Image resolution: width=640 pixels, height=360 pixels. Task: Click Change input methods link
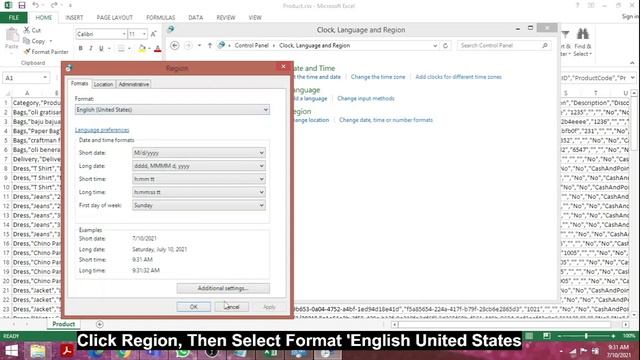(x=366, y=98)
